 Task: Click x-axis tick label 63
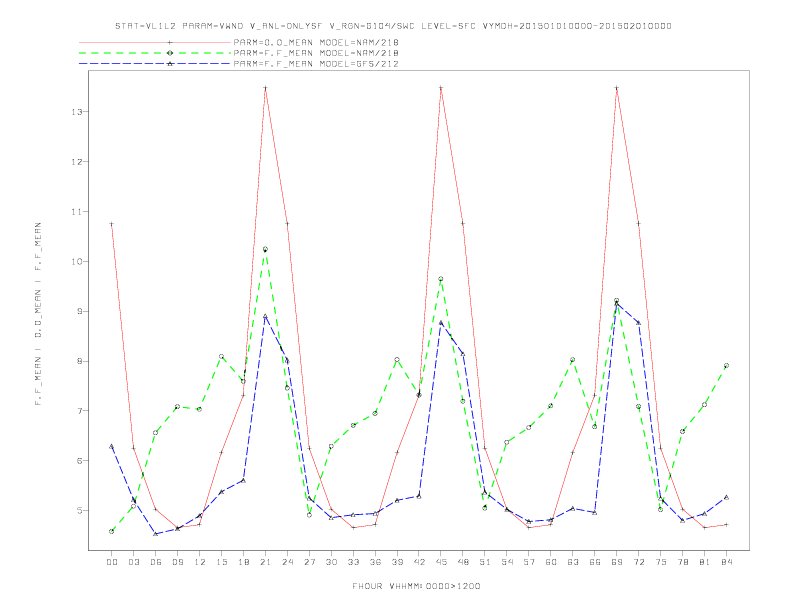[573, 562]
